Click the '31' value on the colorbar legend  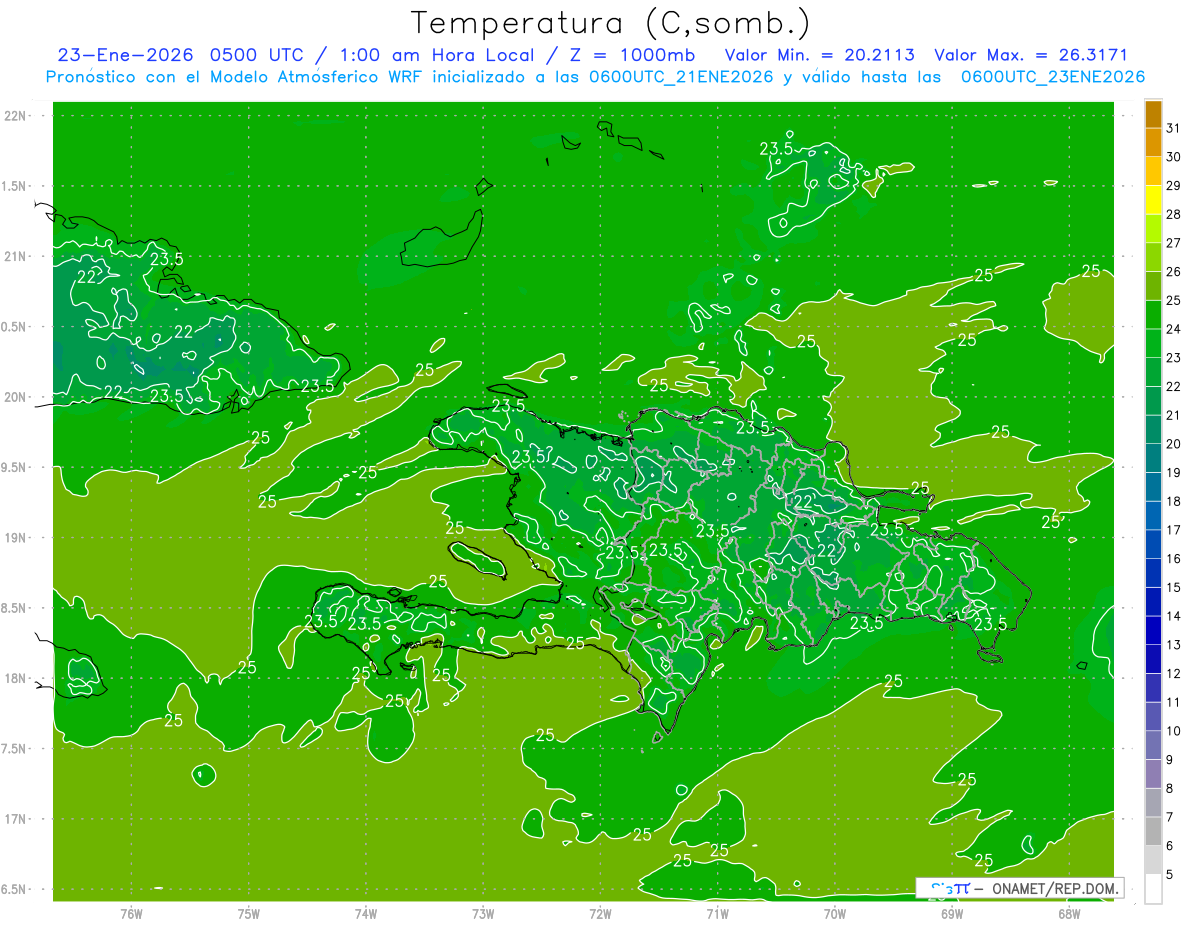[x=1173, y=128]
